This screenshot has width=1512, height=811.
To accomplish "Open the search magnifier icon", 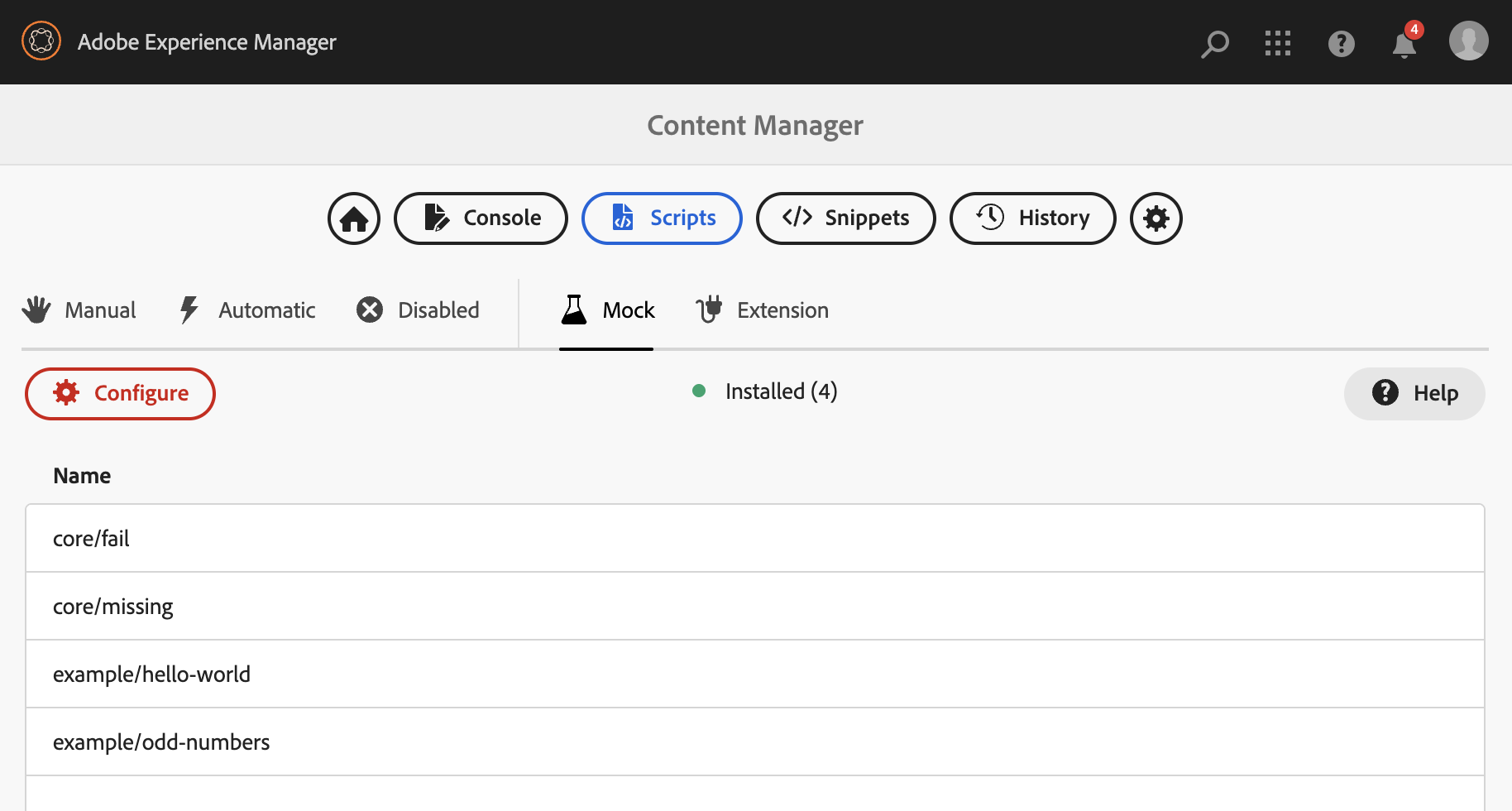I will pyautogui.click(x=1214, y=43).
